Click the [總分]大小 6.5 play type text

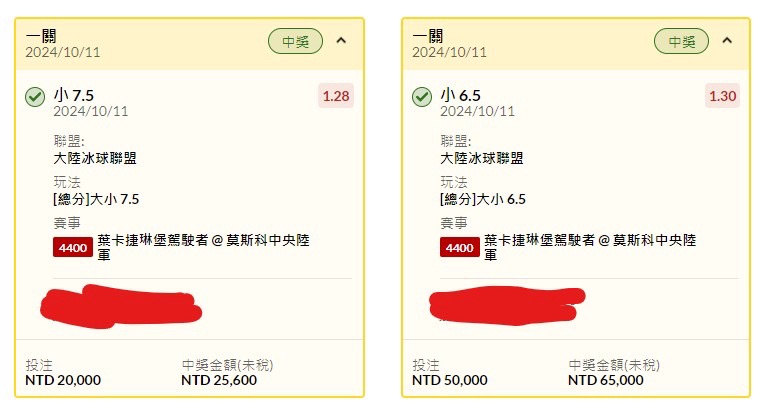[483, 199]
